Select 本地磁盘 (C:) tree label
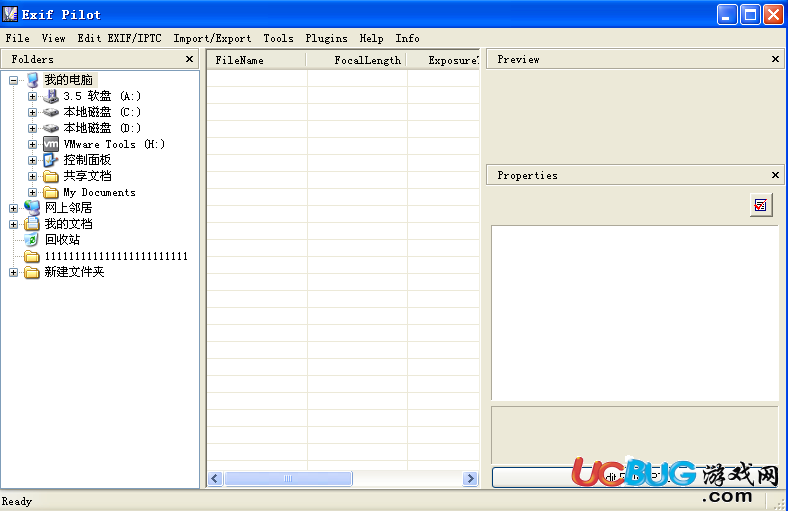The image size is (788, 511). pyautogui.click(x=102, y=112)
